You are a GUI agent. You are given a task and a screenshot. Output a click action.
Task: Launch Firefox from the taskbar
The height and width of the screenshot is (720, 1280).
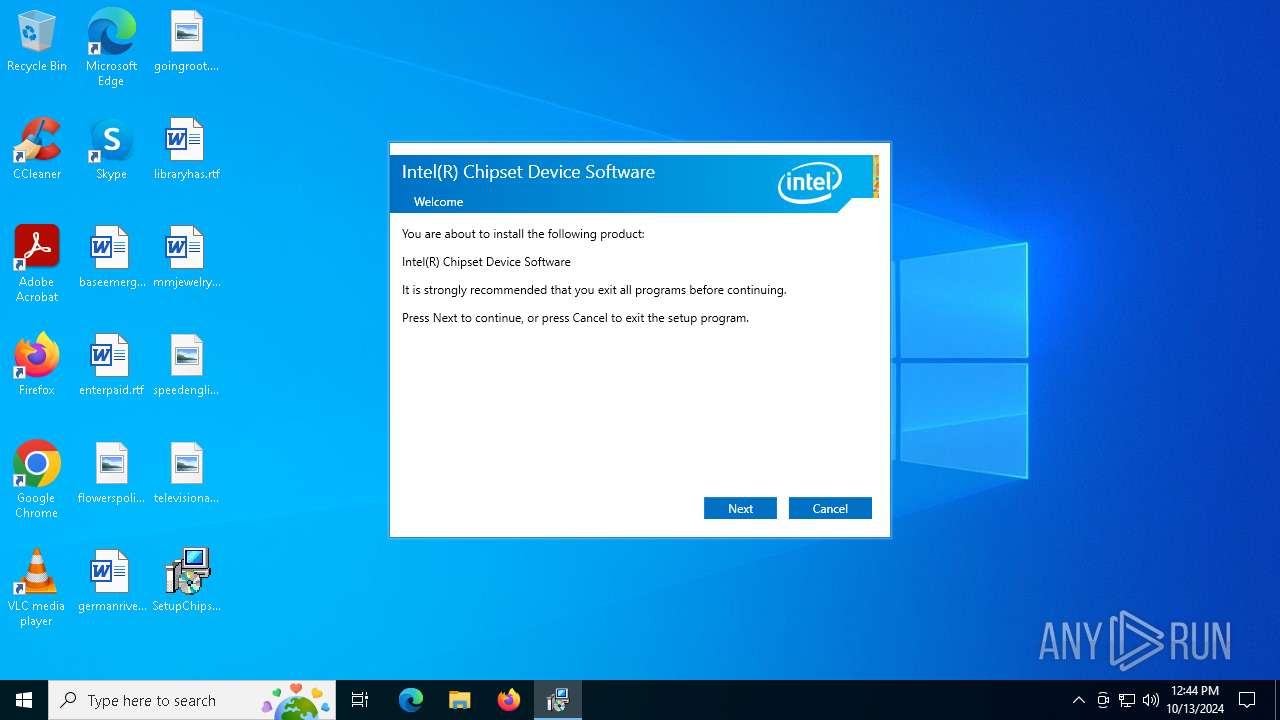(509, 700)
